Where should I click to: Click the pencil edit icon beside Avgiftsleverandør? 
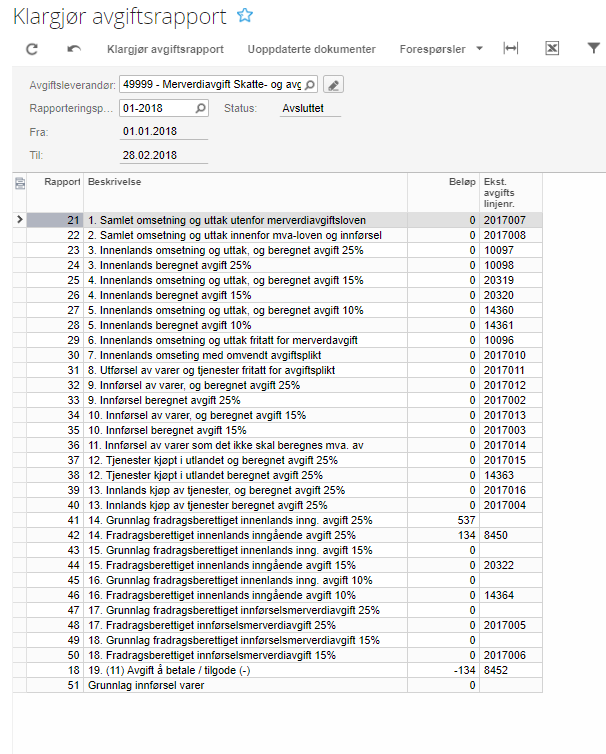[333, 85]
